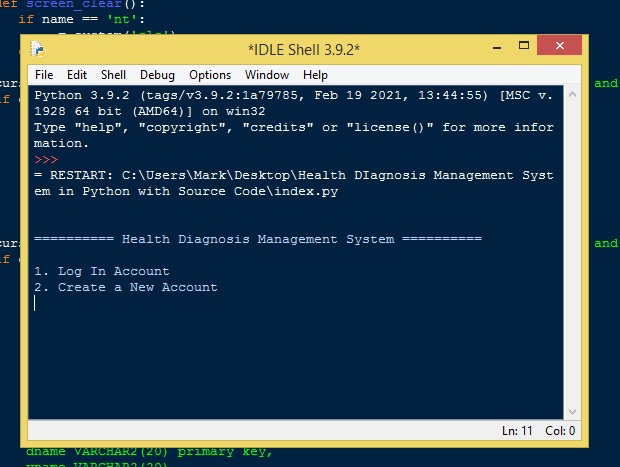
Task: Click the '2. Create a New Account' line
Action: (126, 287)
